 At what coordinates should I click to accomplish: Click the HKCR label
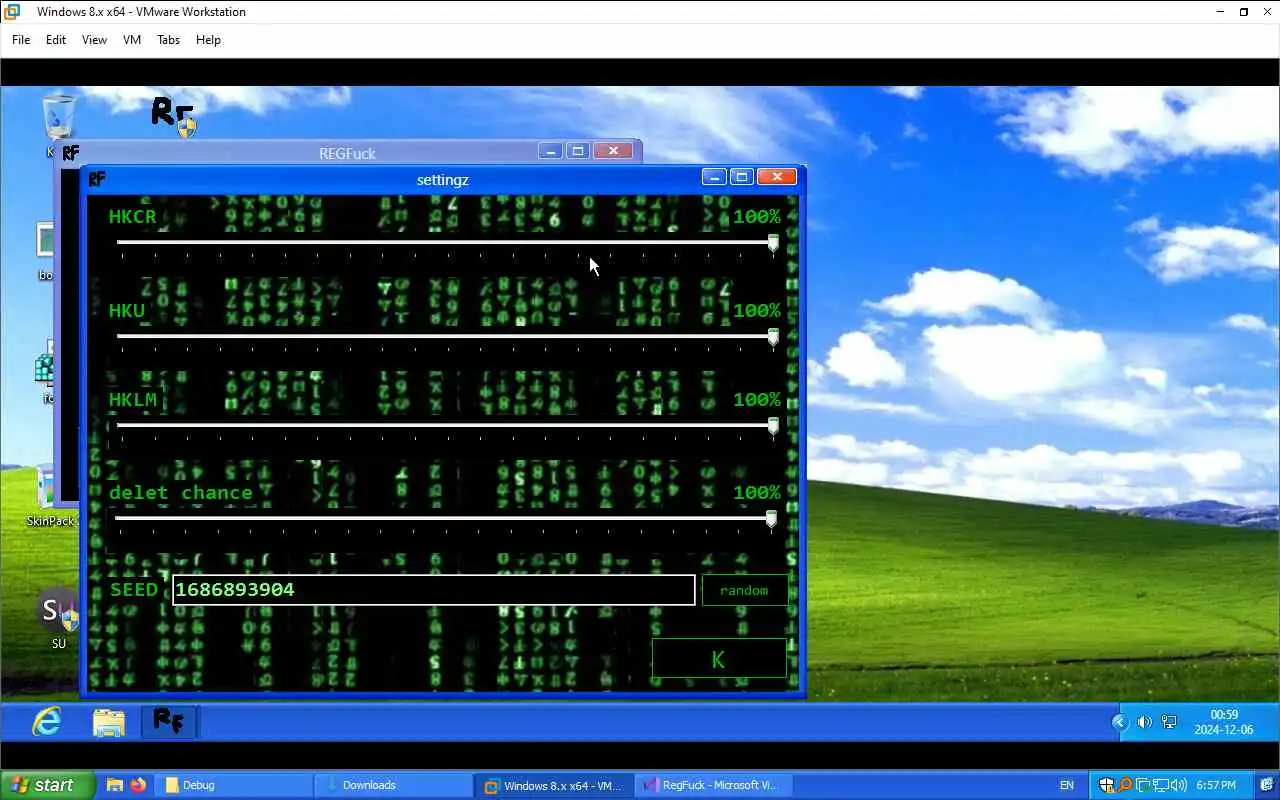(x=132, y=217)
